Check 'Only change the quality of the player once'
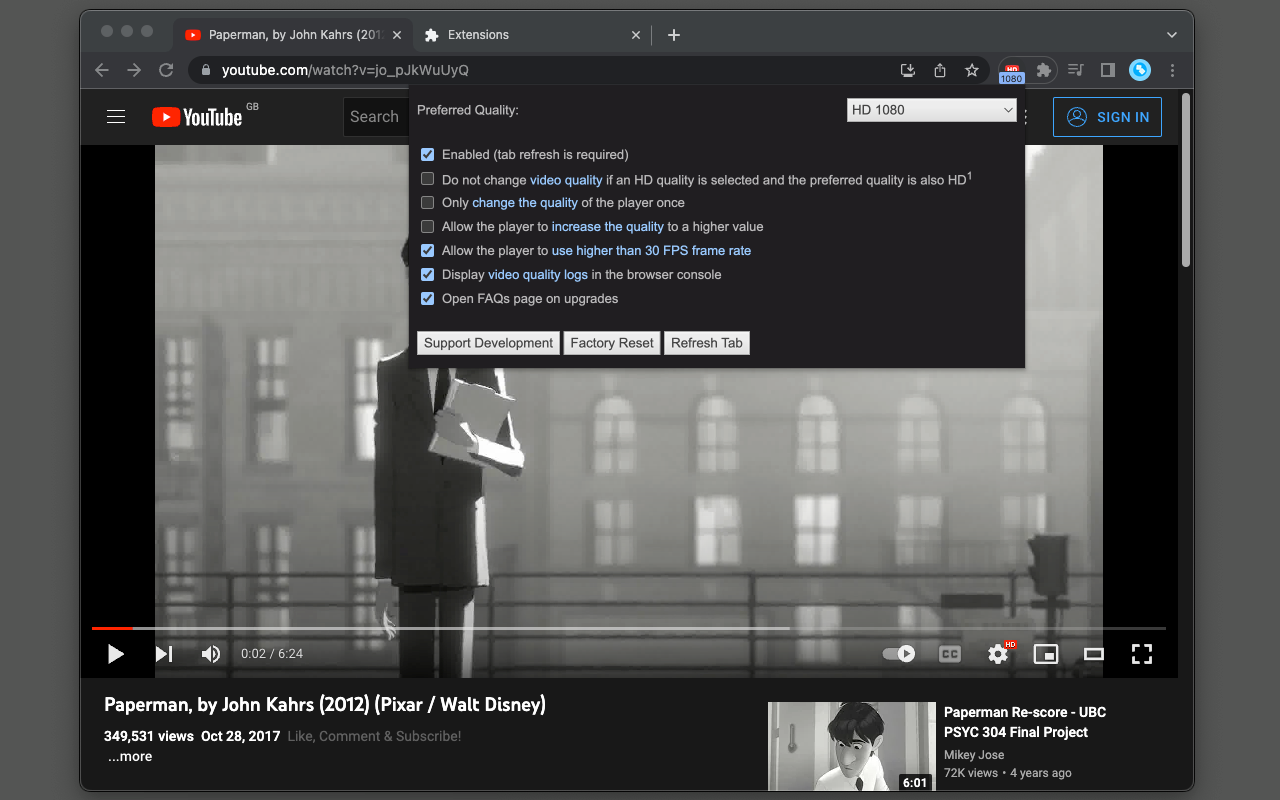 428,203
